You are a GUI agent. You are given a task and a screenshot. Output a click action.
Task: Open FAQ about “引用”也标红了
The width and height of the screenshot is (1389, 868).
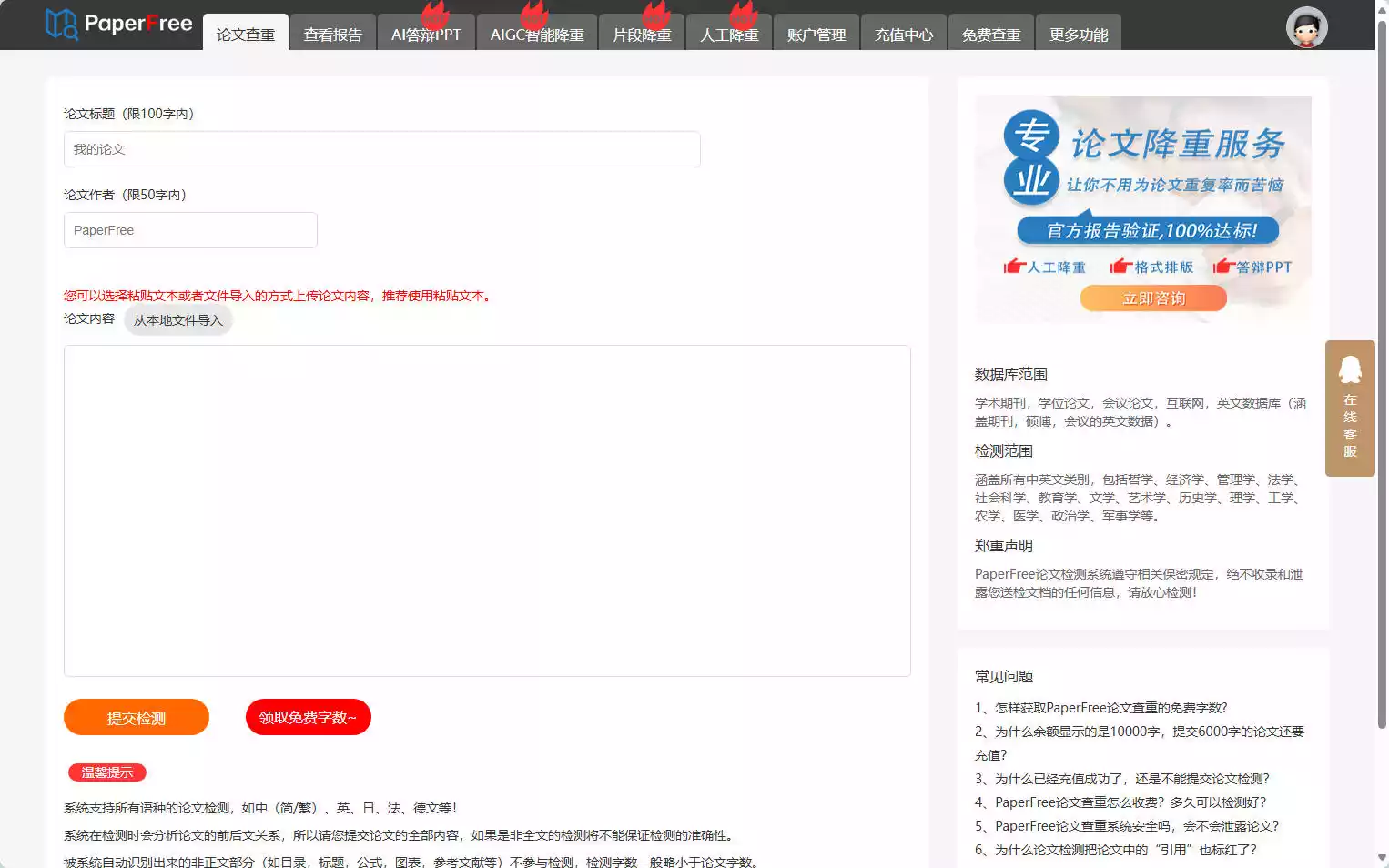pyautogui.click(x=1116, y=850)
